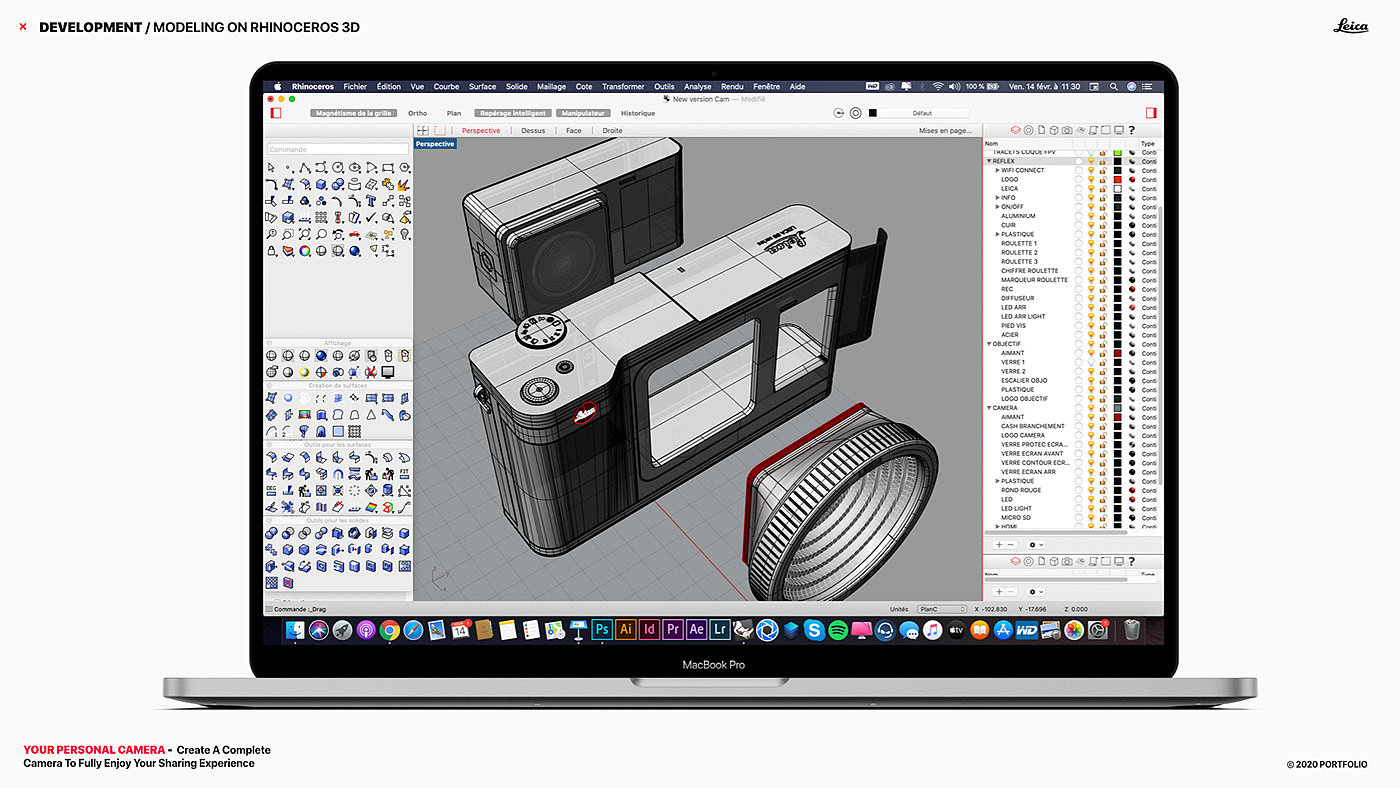Screen dimensions: 1400x788
Task: Click the Mises en page button
Action: pos(945,131)
